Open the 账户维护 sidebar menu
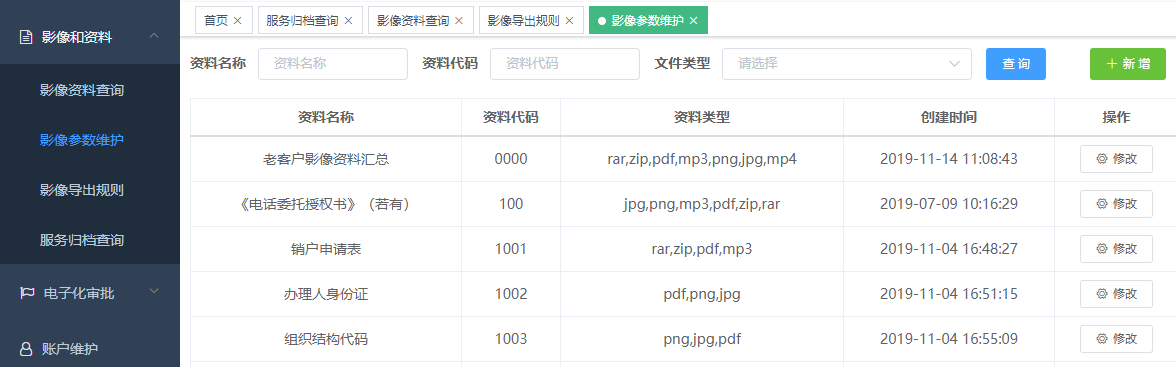Viewport: 1176px width, 367px height. (90, 349)
